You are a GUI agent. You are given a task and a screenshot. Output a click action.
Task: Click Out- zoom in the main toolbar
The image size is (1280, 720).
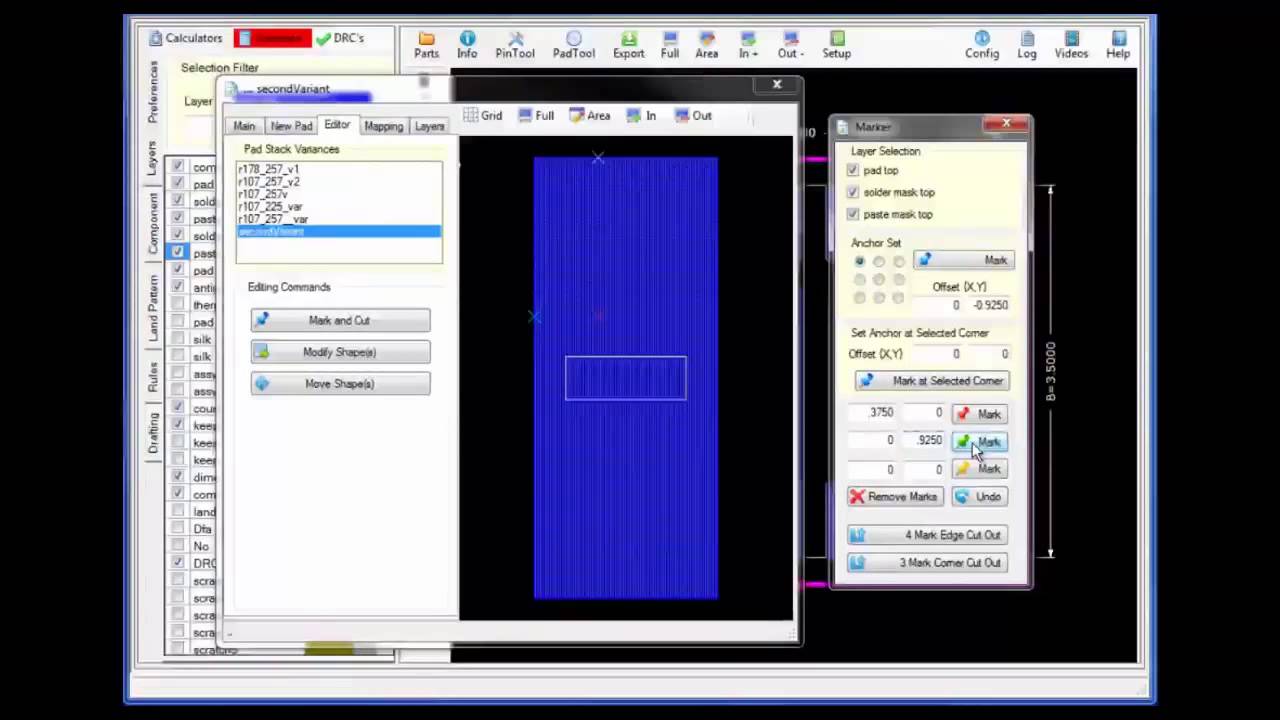point(789,45)
